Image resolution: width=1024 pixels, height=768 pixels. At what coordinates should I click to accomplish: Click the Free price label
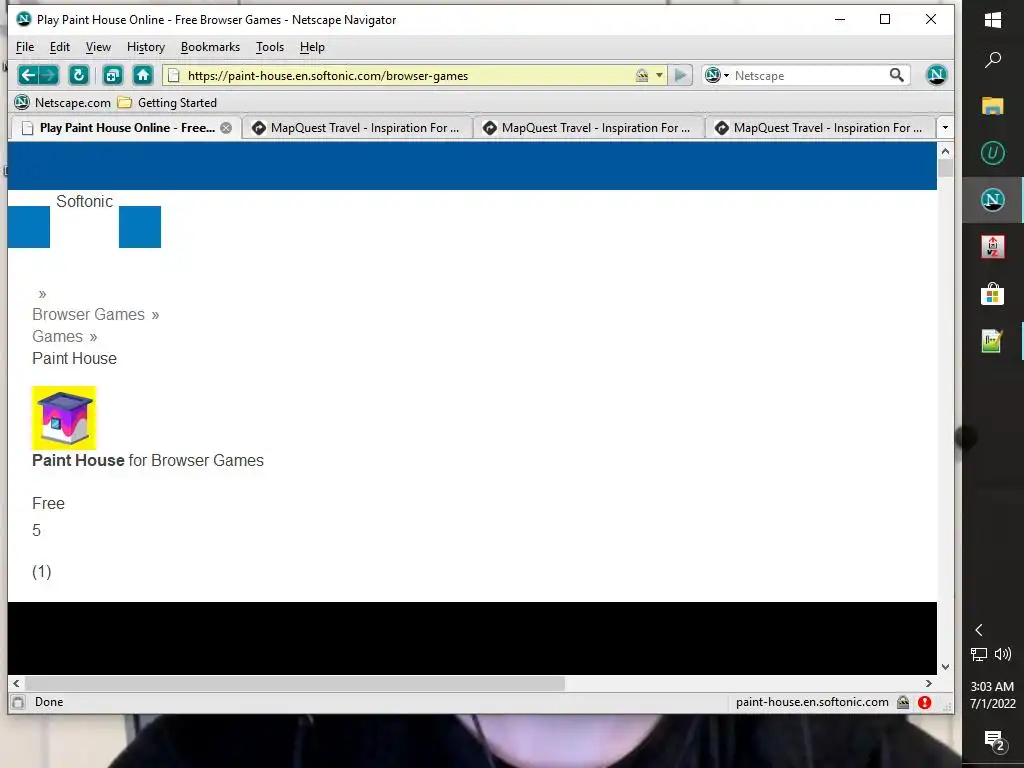(48, 504)
